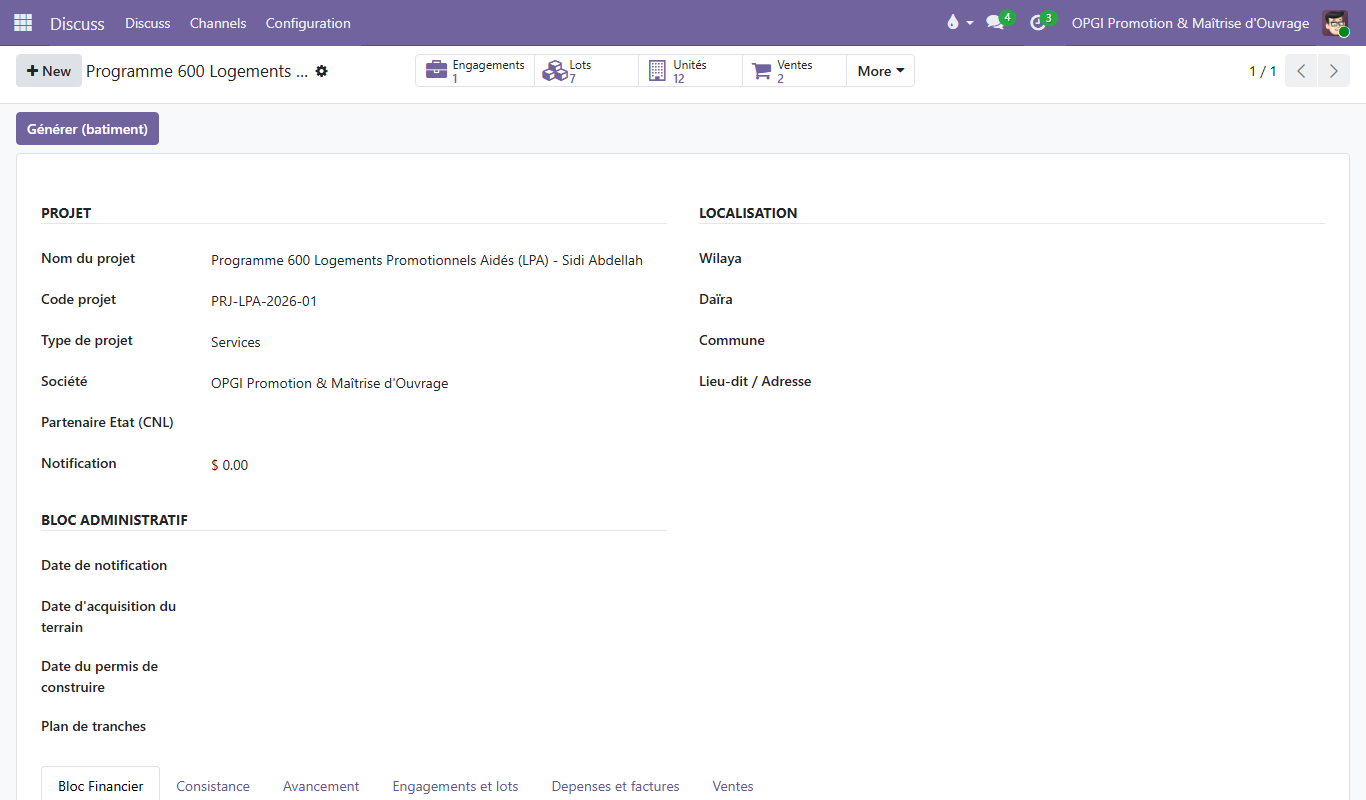Click the LOCALISATION section heading

tap(748, 213)
